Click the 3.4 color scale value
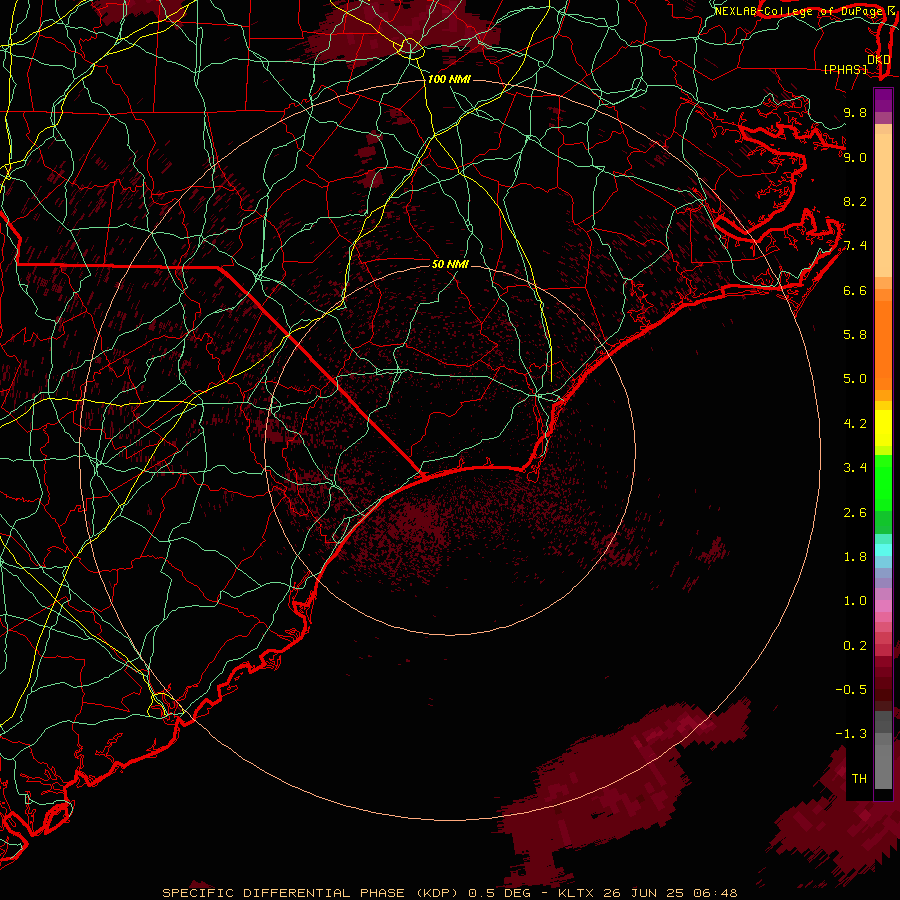 tap(855, 468)
